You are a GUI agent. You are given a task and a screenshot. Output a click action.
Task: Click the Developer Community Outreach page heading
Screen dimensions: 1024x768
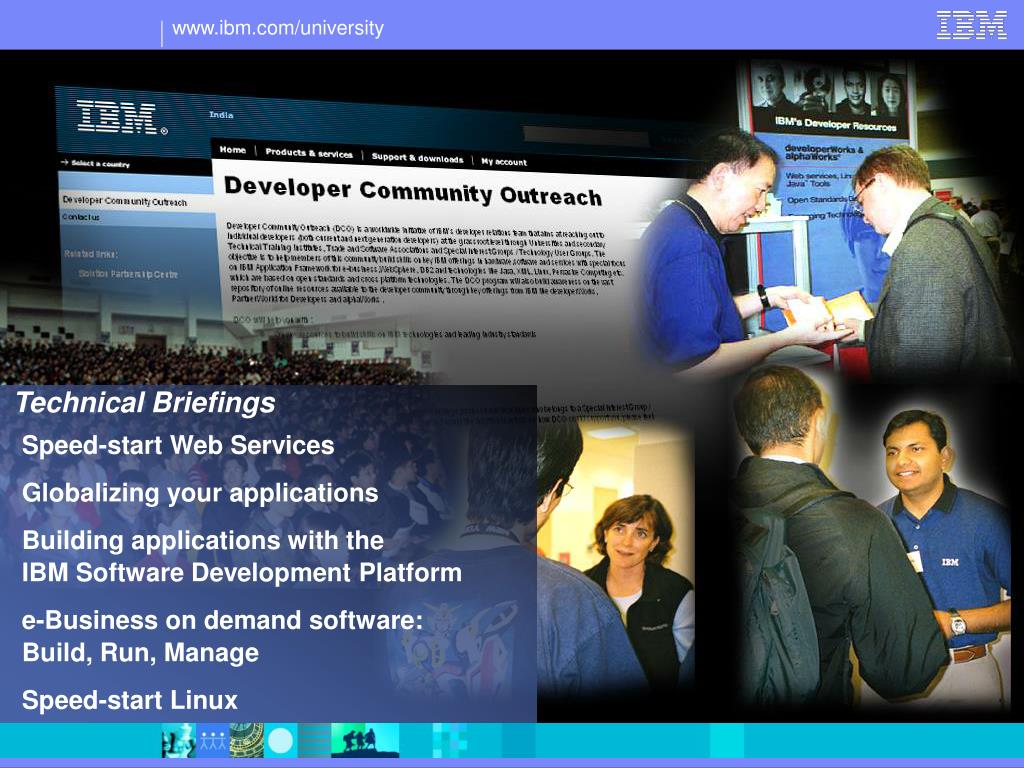pos(413,191)
